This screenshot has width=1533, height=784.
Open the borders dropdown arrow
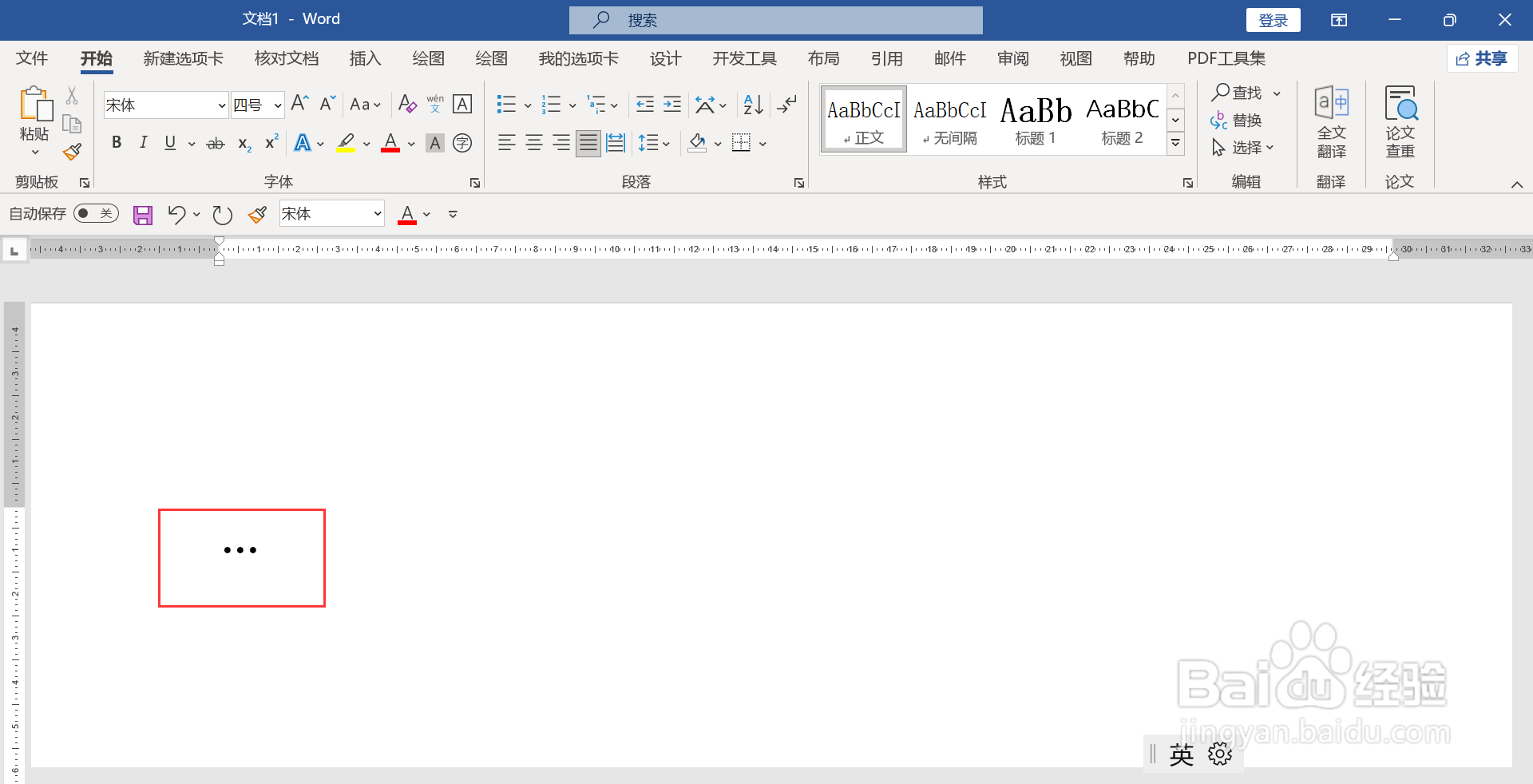click(763, 144)
